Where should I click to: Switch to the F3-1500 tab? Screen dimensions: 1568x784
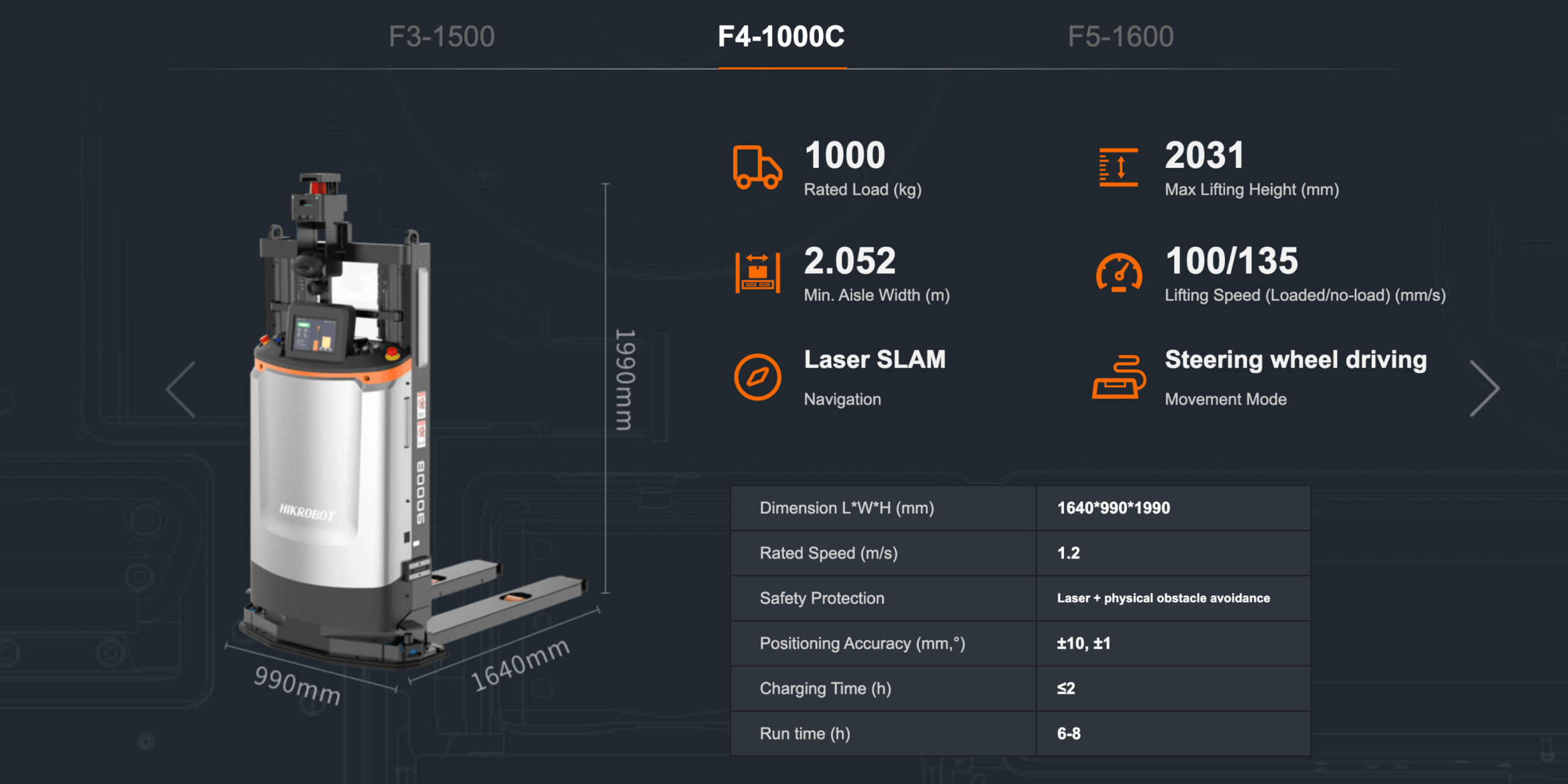(x=442, y=37)
